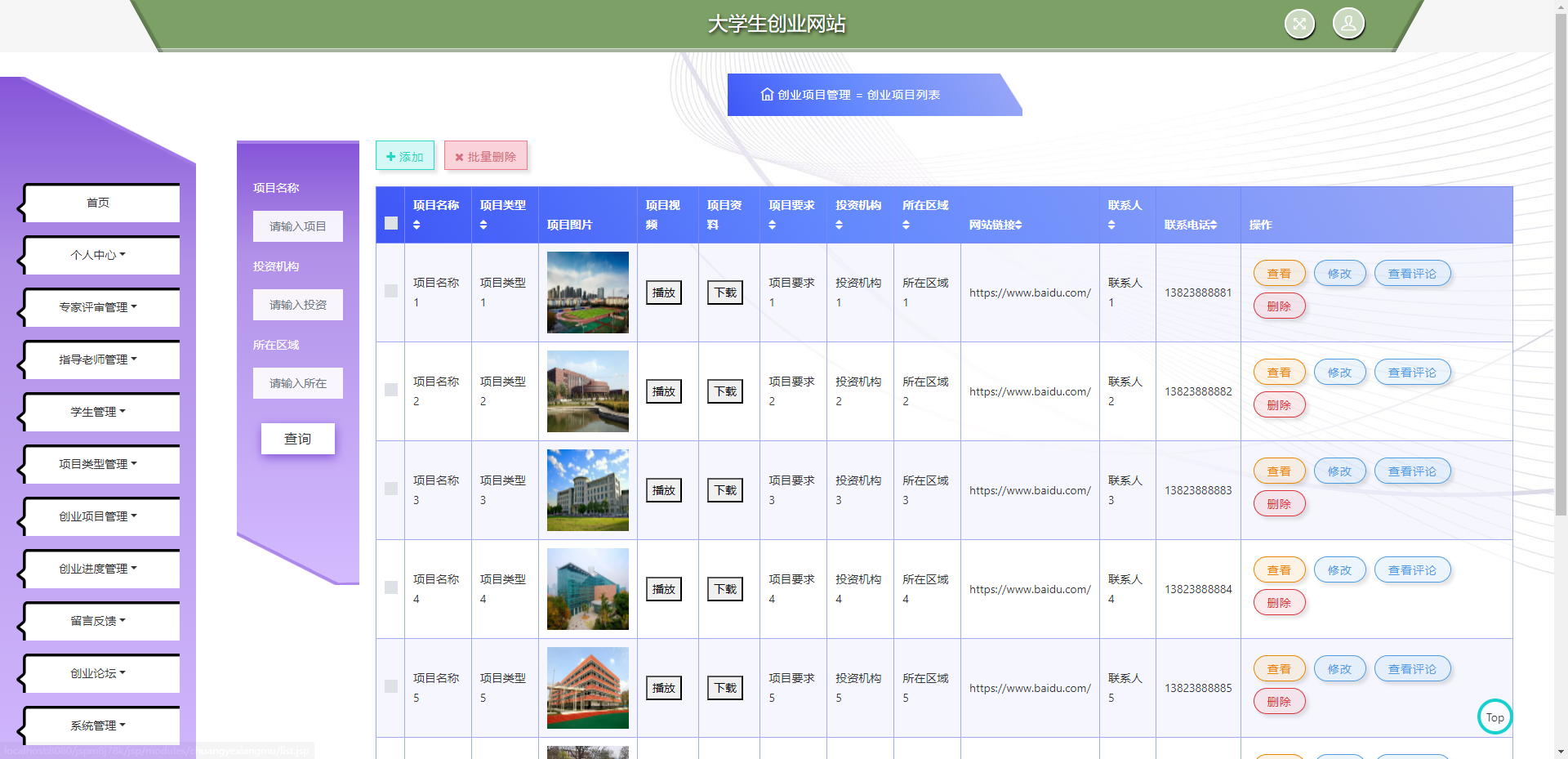Check the checkbox for 项目名称 1 row
The height and width of the screenshot is (759, 1568).
coord(391,291)
